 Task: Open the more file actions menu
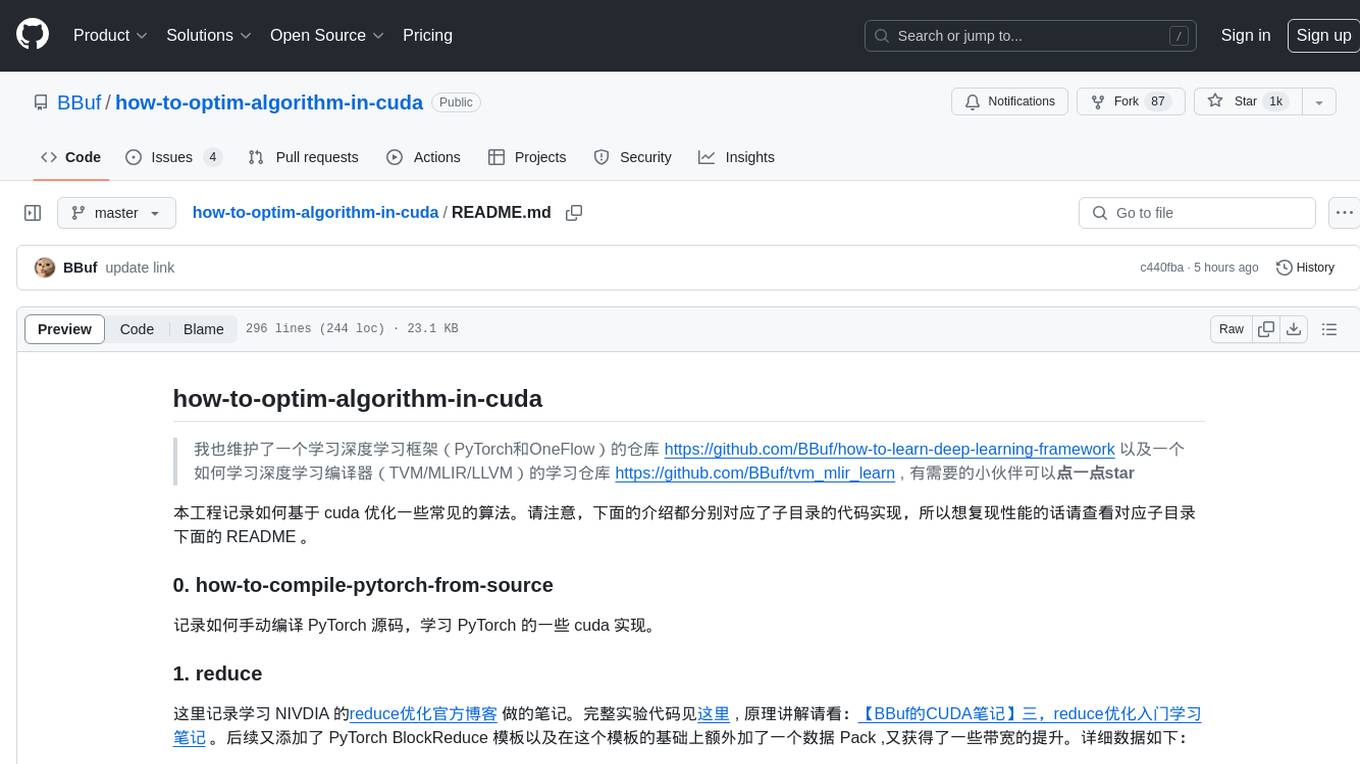coord(1344,213)
